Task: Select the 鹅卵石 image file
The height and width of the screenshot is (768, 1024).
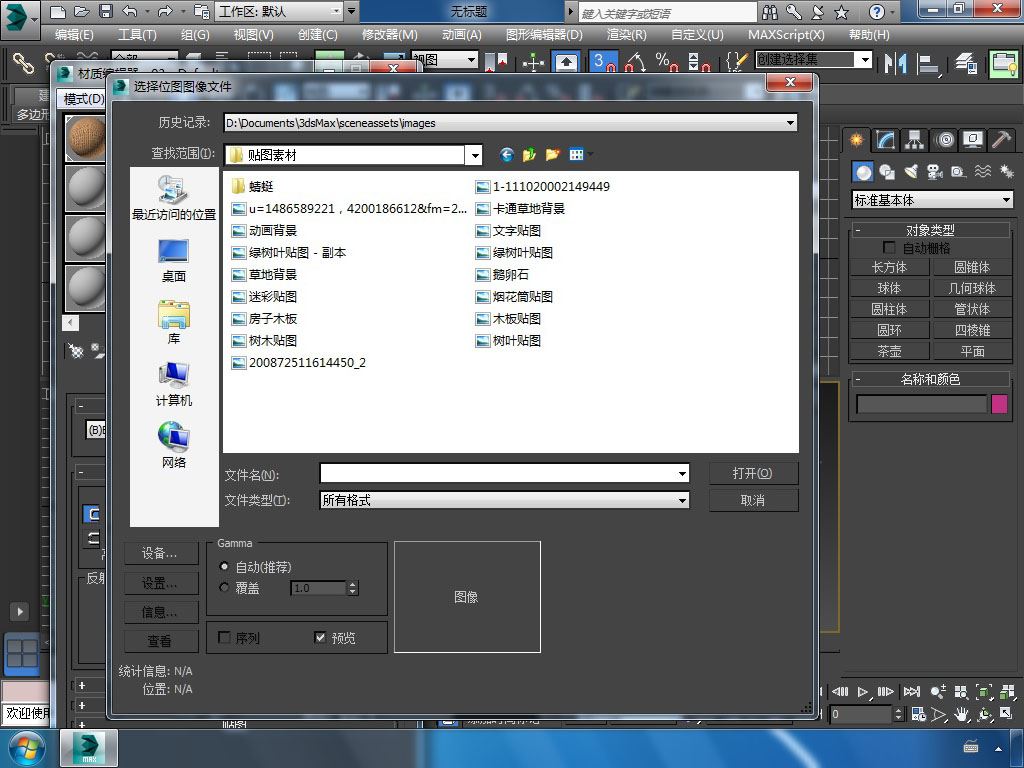Action: point(502,274)
